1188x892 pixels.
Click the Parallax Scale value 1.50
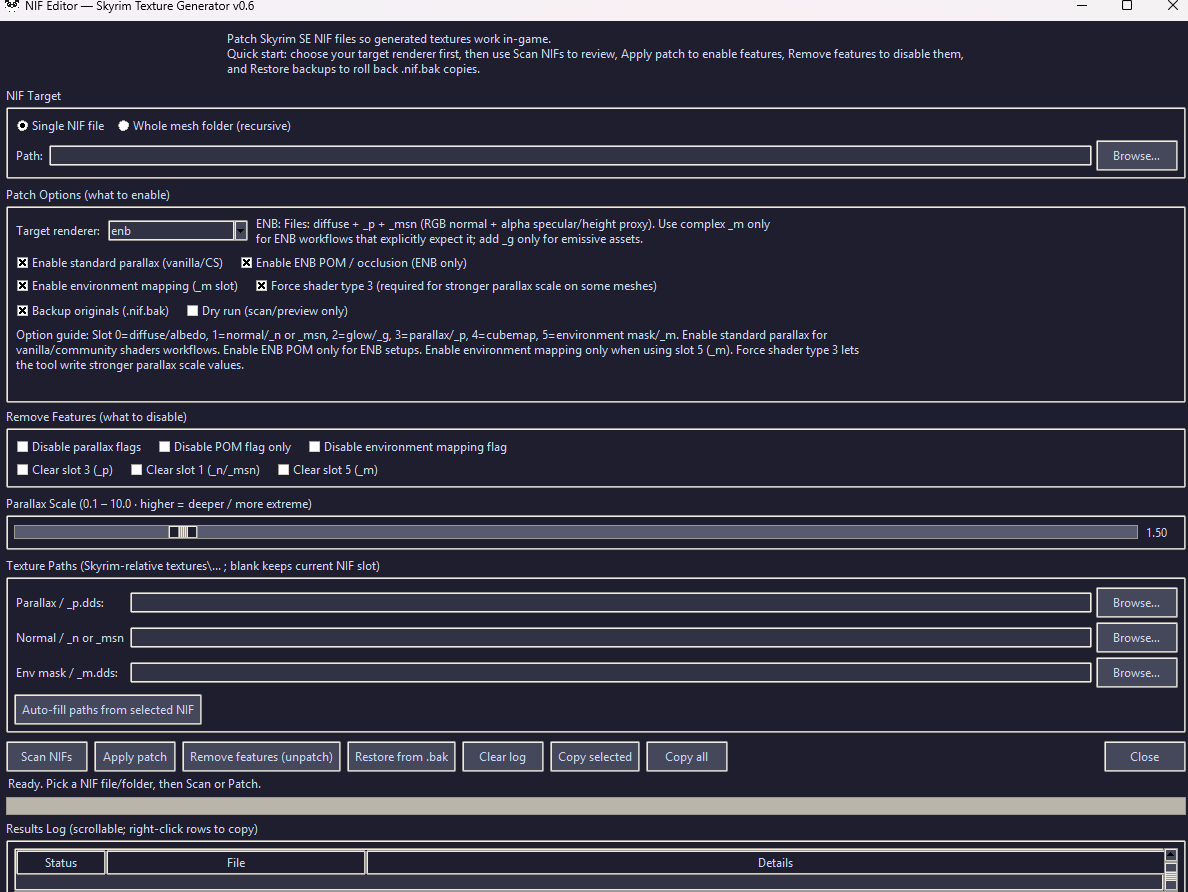coord(1156,533)
